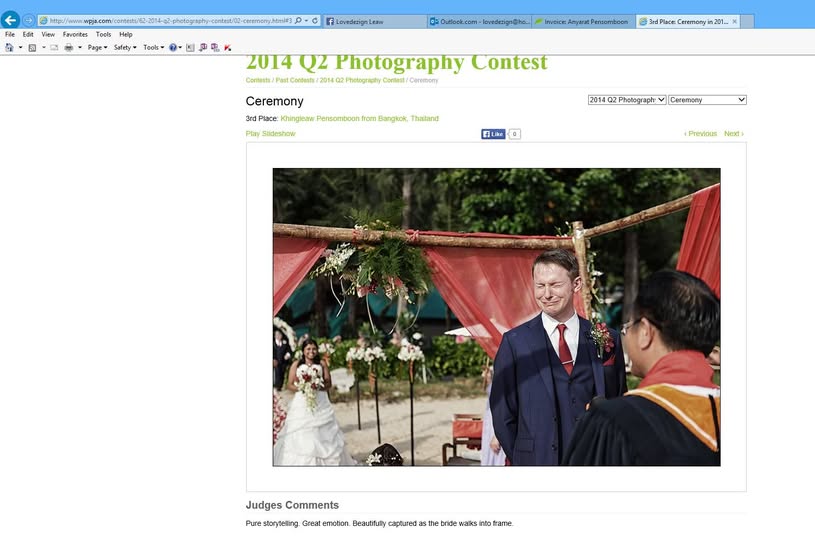Click the search magnifier in the address bar
The height and width of the screenshot is (540, 815).
(298, 21)
